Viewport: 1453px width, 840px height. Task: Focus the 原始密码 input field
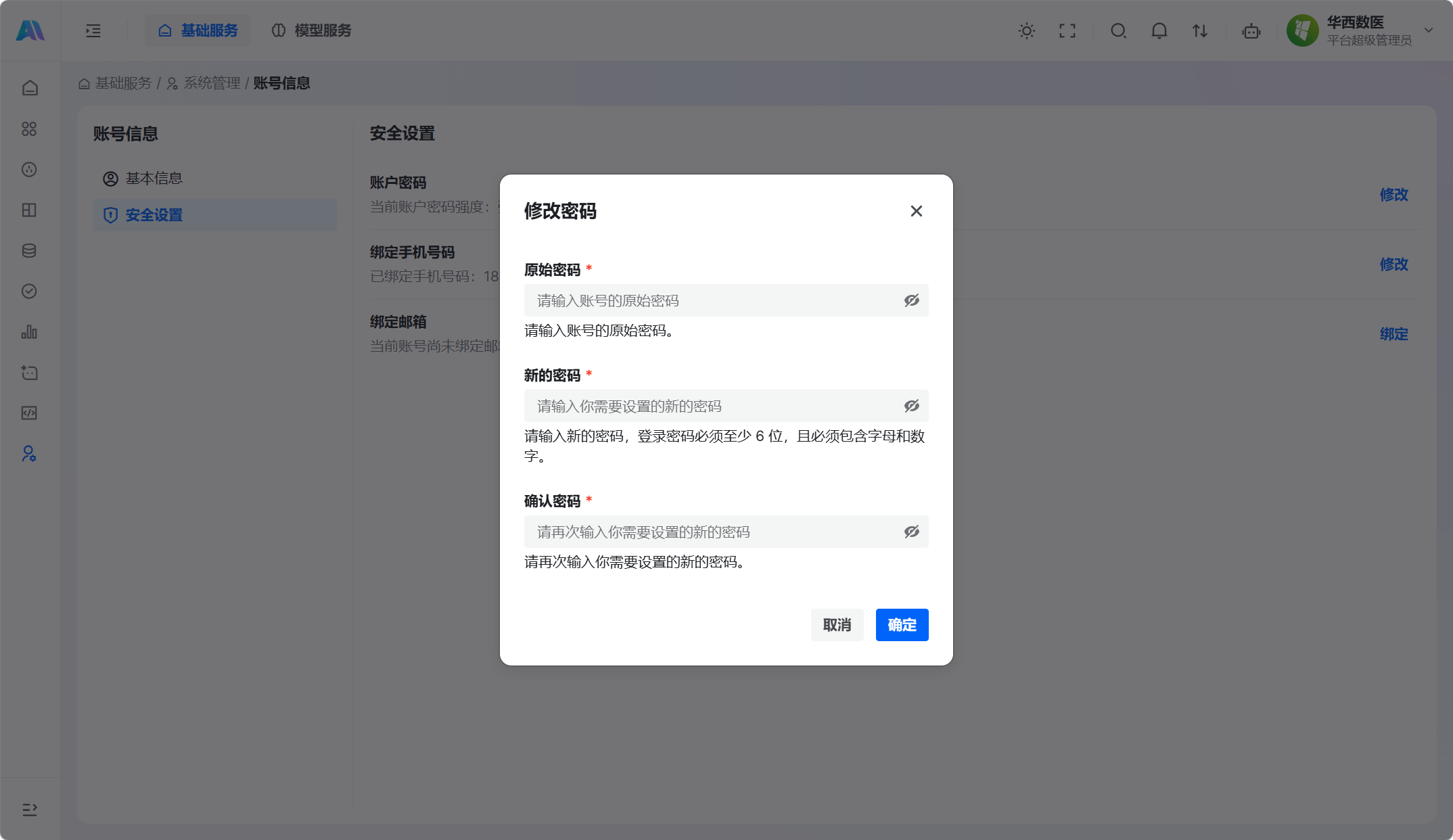click(726, 300)
